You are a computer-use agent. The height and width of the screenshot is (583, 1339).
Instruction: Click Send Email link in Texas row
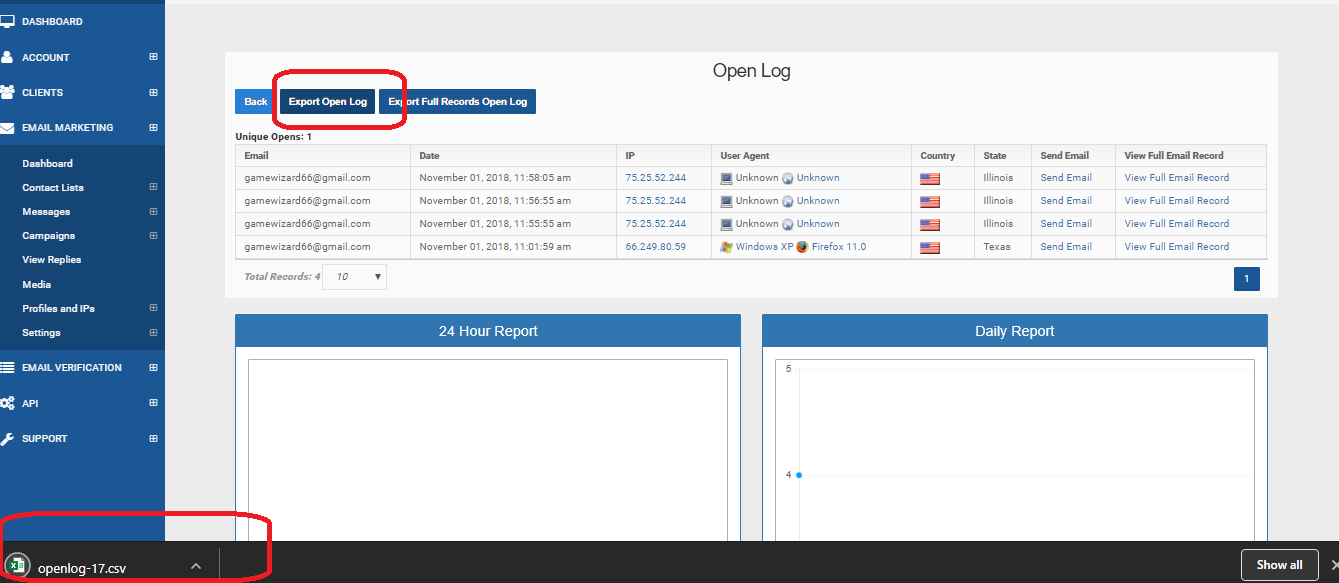point(1066,247)
